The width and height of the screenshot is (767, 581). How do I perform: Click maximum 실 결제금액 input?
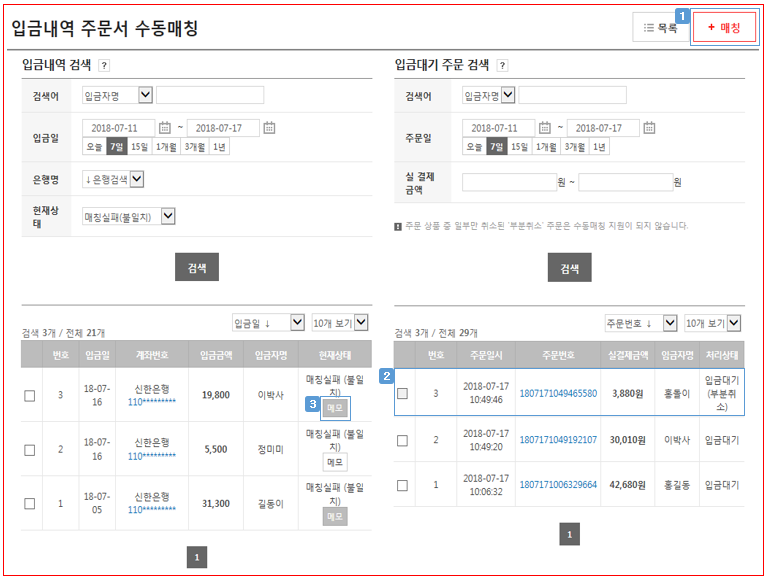[x=626, y=182]
